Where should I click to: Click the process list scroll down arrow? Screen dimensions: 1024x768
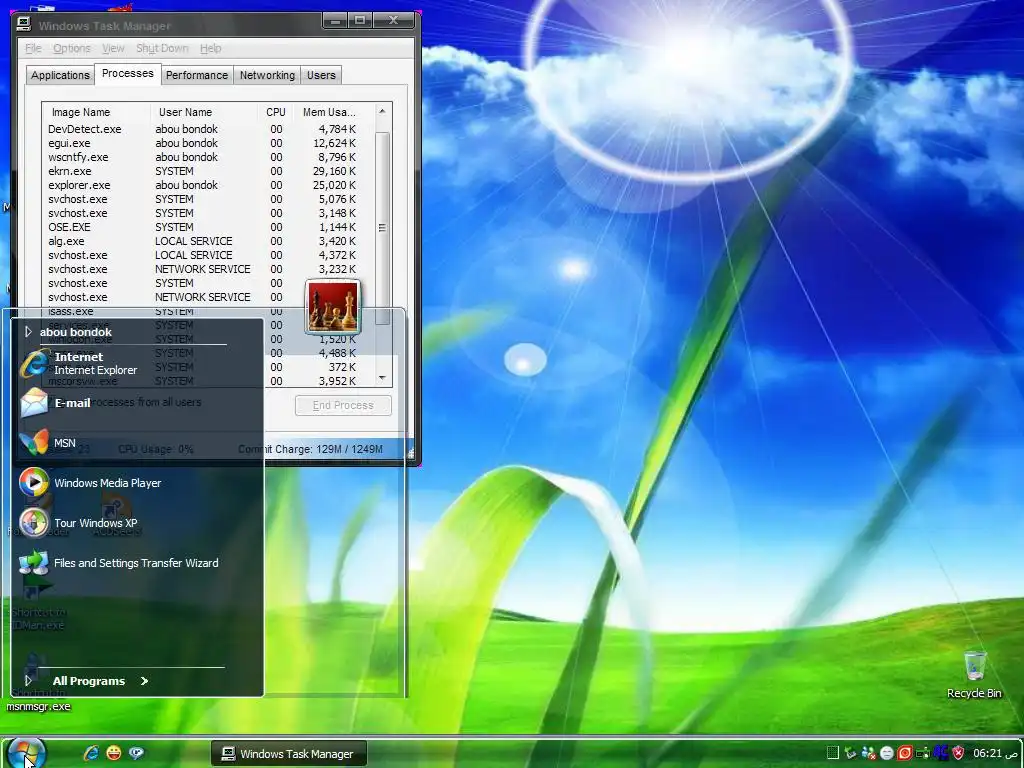[382, 377]
